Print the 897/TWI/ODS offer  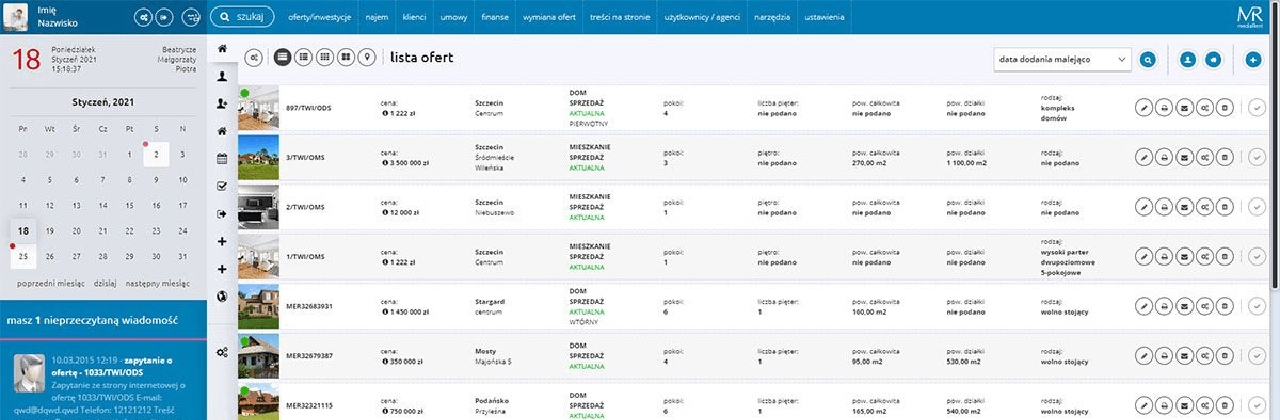click(x=1166, y=108)
